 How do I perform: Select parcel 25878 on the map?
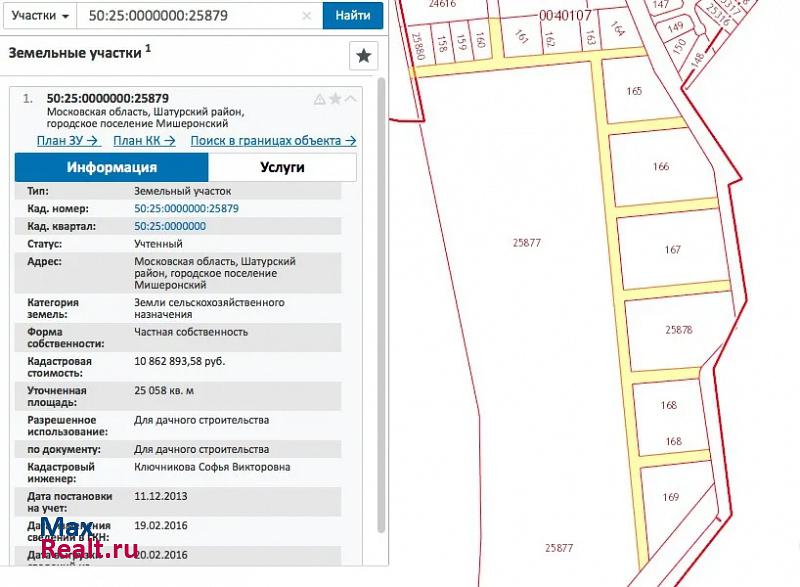(678, 330)
